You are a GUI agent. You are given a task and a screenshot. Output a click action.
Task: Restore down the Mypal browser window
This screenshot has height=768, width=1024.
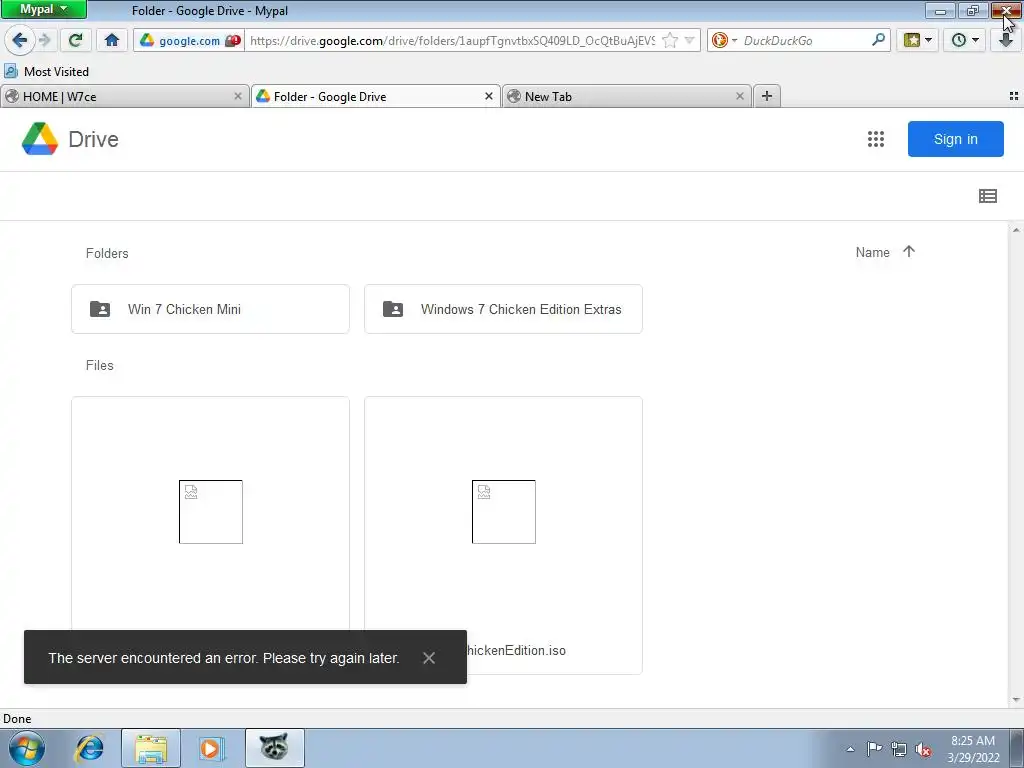pos(972,10)
